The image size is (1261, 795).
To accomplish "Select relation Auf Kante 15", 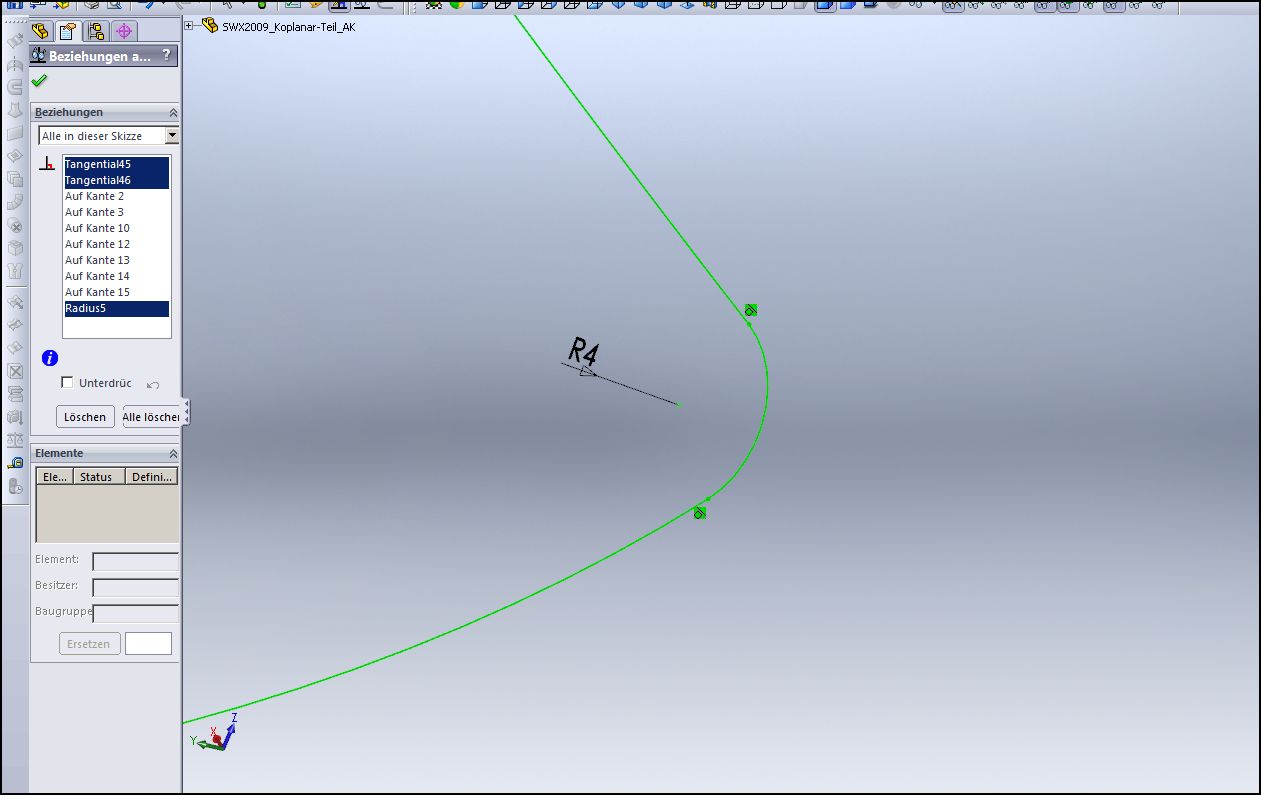I will pos(116,292).
